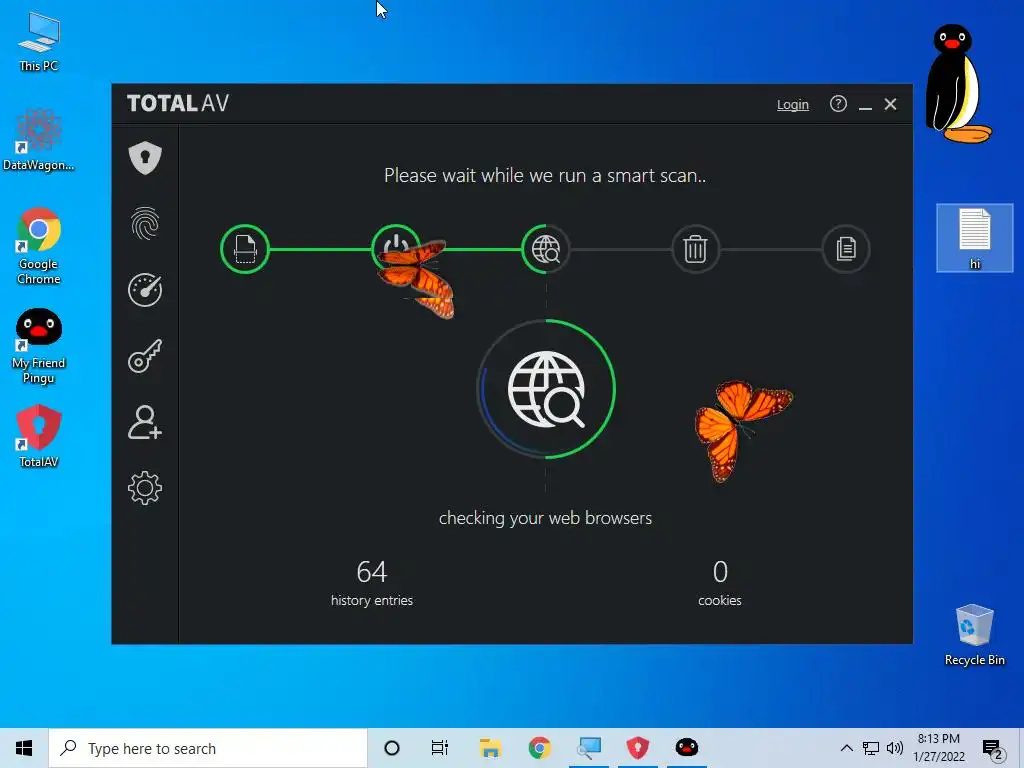Open the volume tray icon
Viewport: 1024px width, 768px height.
click(x=895, y=748)
